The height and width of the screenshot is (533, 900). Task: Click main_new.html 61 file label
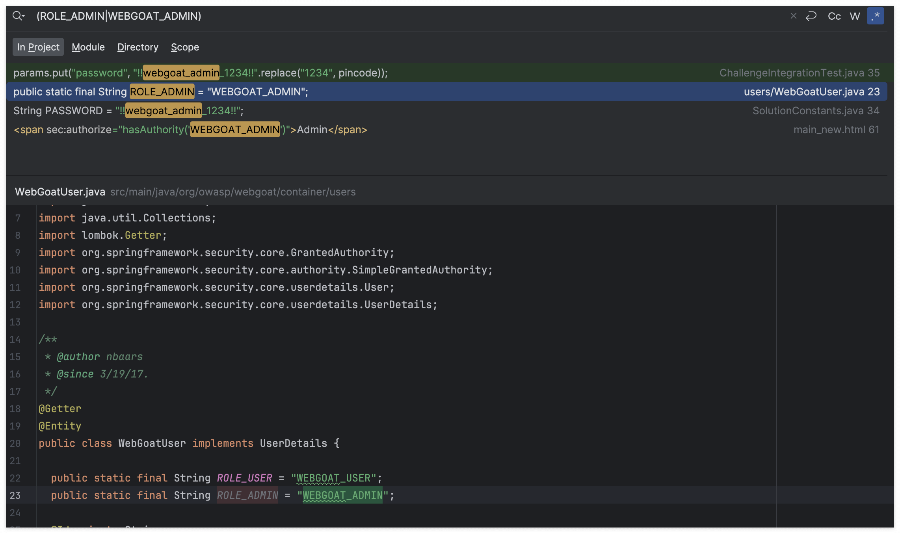click(x=836, y=130)
